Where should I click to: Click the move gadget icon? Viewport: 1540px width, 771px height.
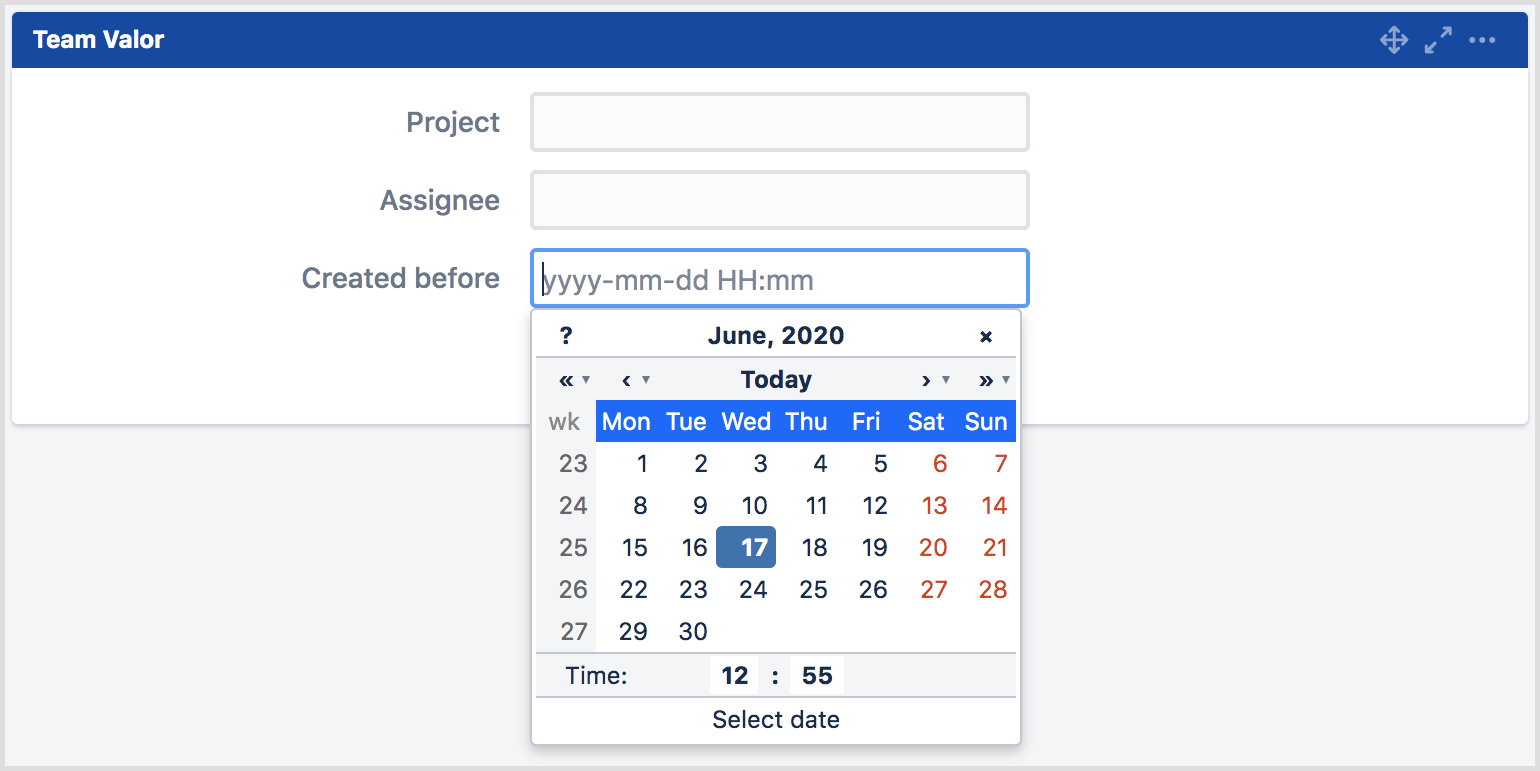tap(1393, 40)
